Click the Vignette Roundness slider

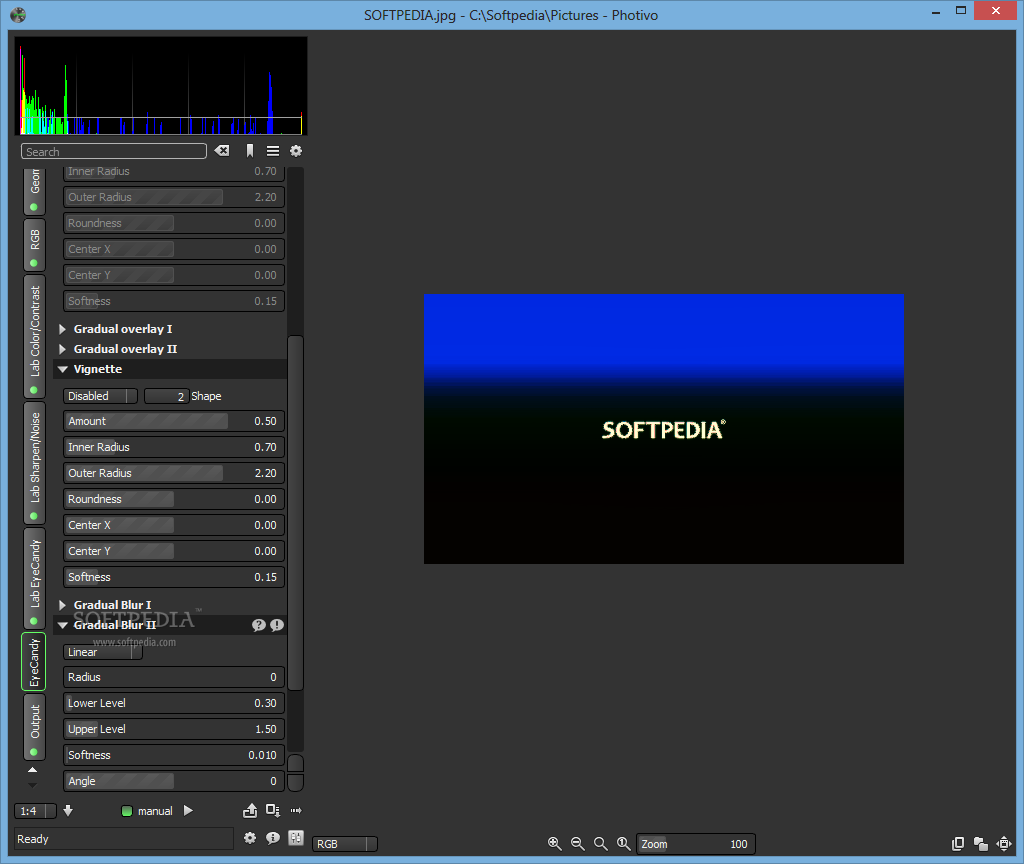coord(174,499)
